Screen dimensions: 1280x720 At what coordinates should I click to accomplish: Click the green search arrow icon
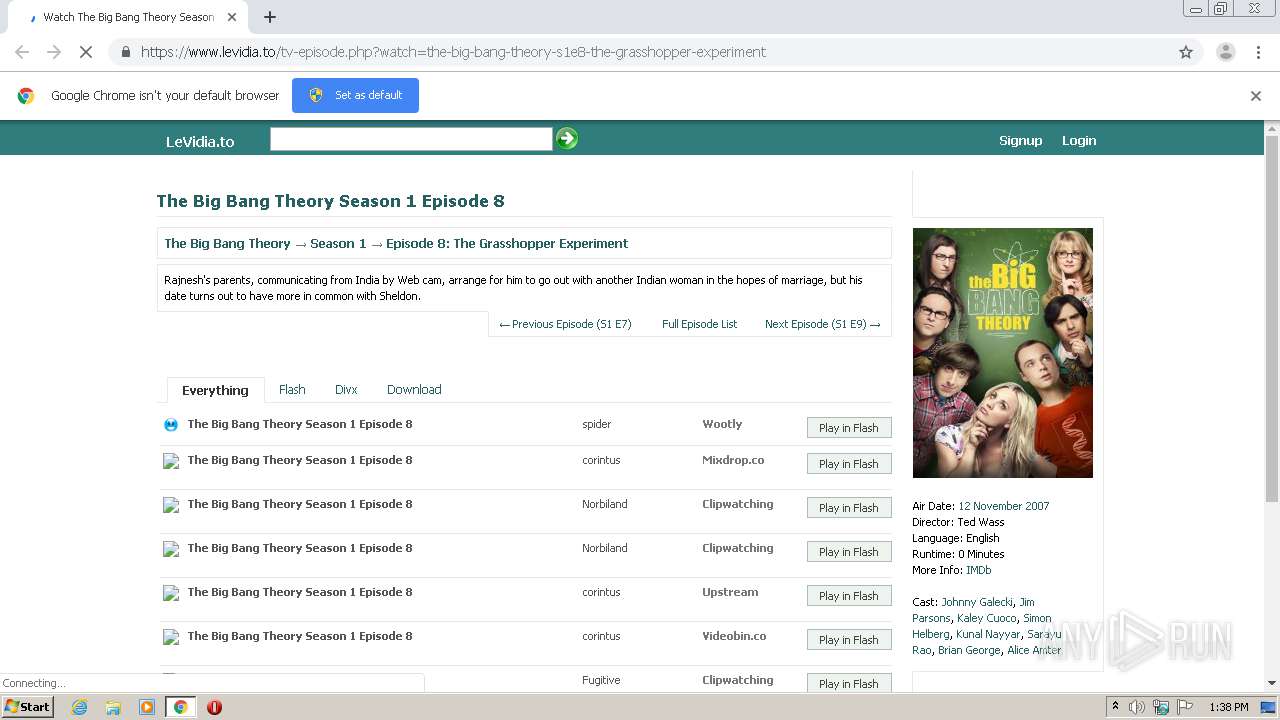pos(567,139)
